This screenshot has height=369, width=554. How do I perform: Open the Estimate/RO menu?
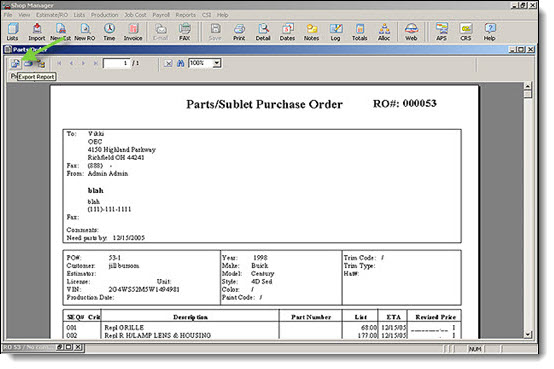(x=52, y=15)
